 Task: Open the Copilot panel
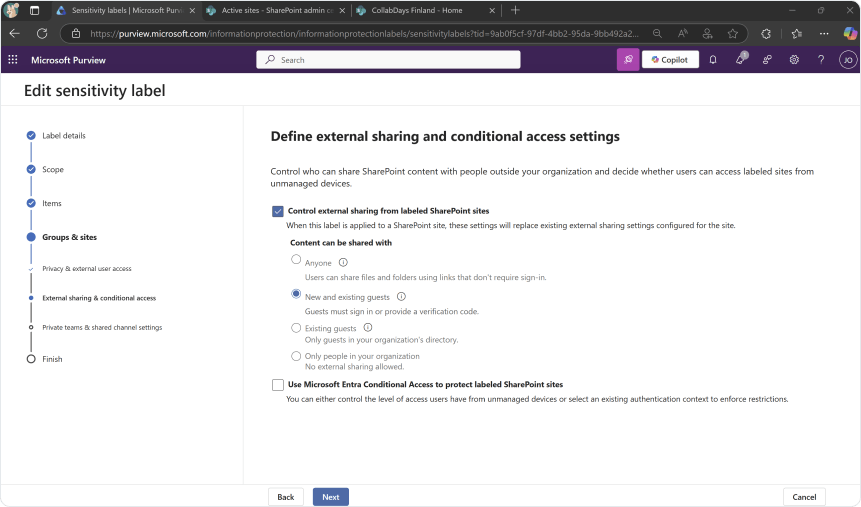pyautogui.click(x=670, y=60)
